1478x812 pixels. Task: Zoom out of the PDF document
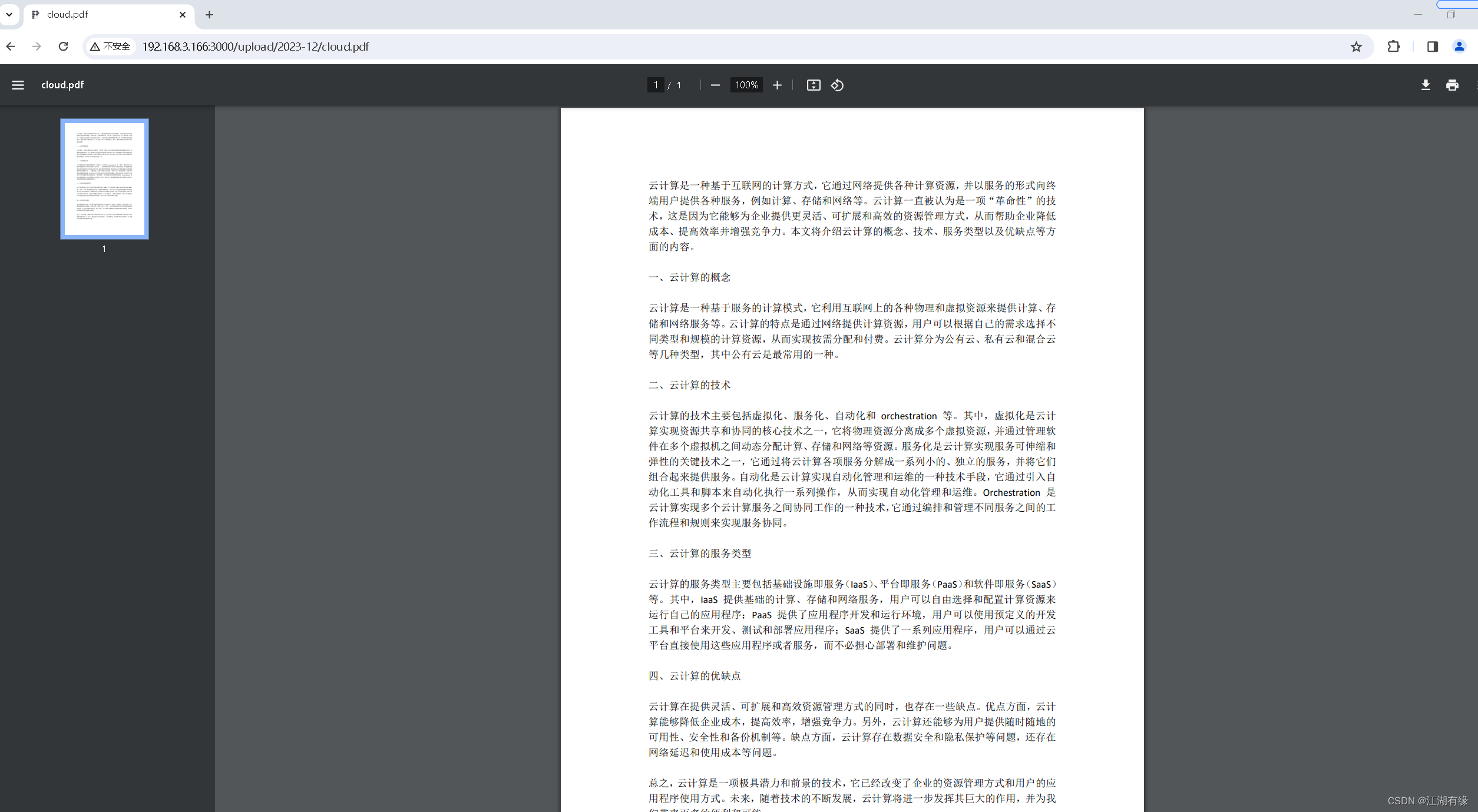[715, 85]
